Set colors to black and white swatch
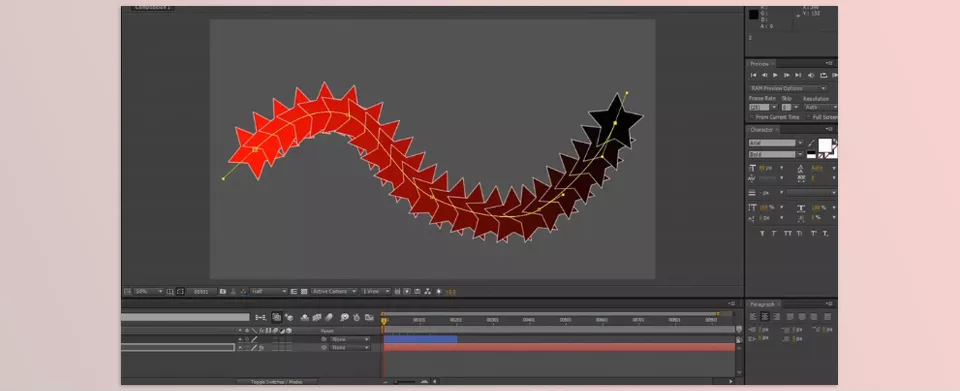Image resolution: width=960 pixels, height=391 pixels. (x=811, y=154)
